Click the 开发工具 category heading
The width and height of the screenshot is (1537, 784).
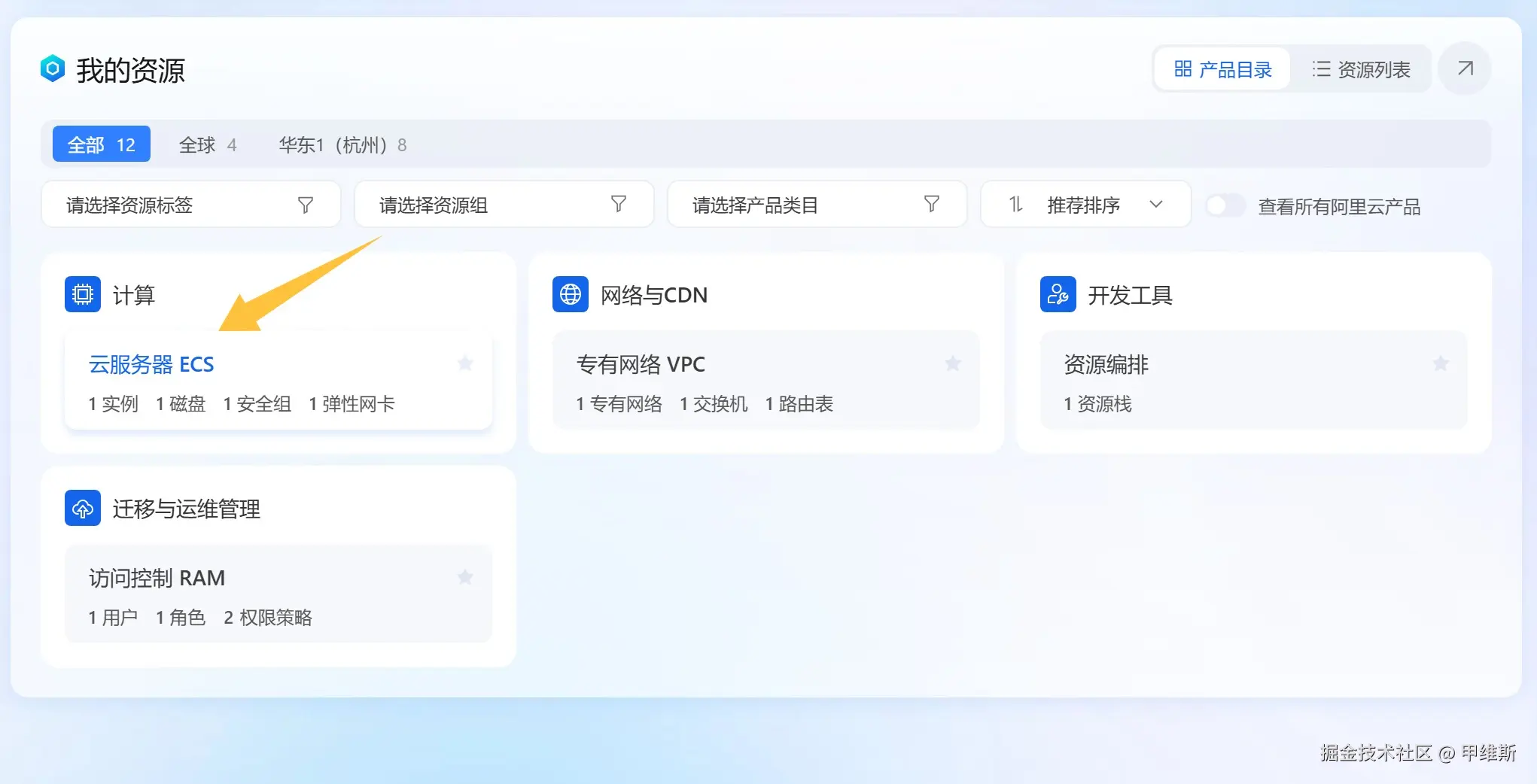(1130, 295)
